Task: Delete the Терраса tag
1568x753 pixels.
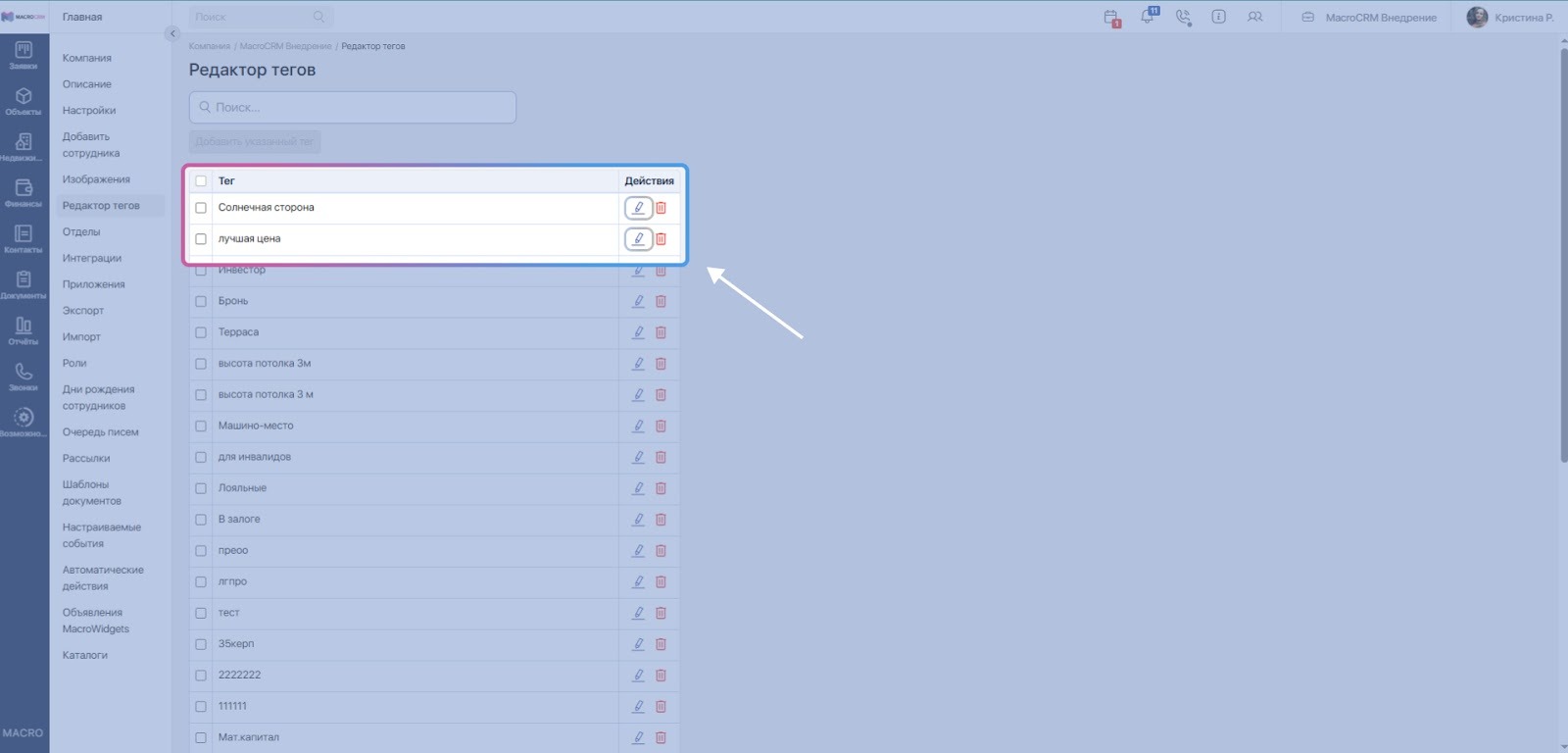Action: pos(661,332)
